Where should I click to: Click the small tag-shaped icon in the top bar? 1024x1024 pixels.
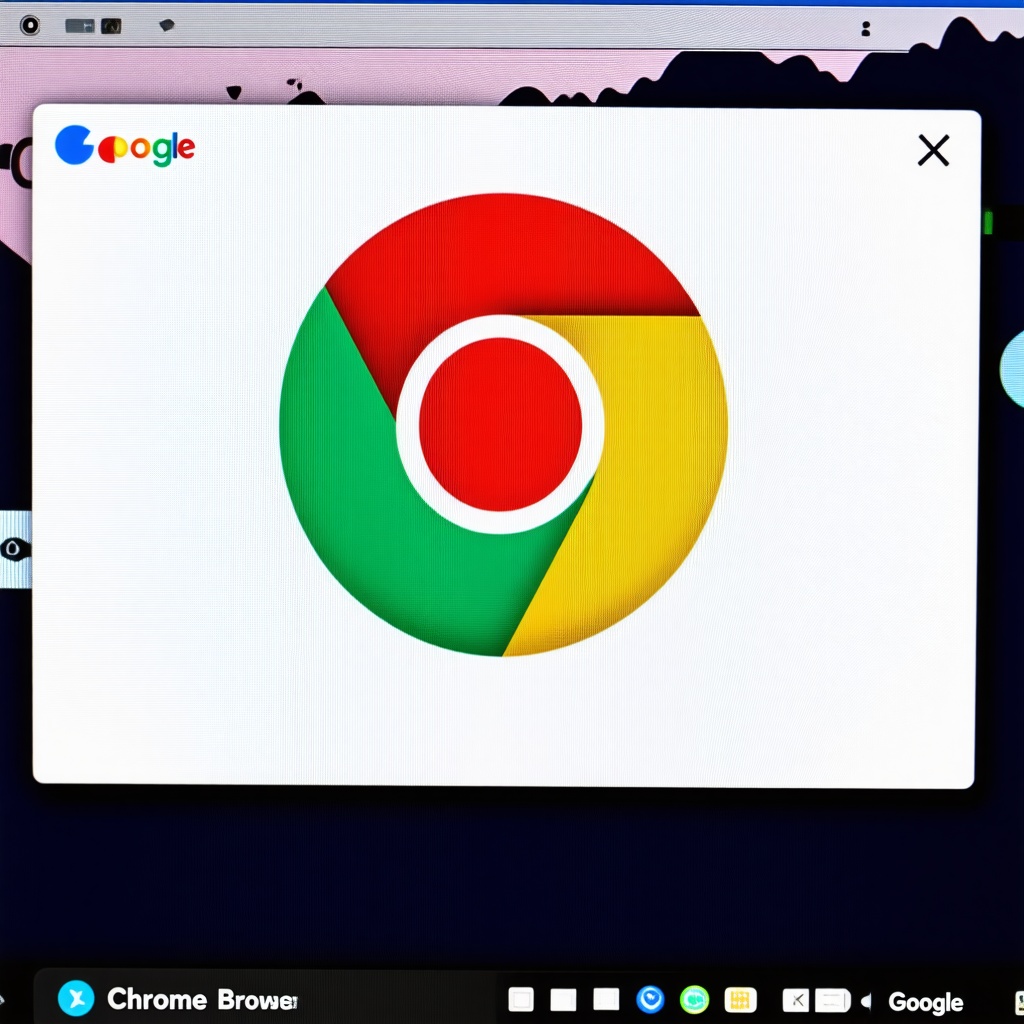[x=167, y=25]
